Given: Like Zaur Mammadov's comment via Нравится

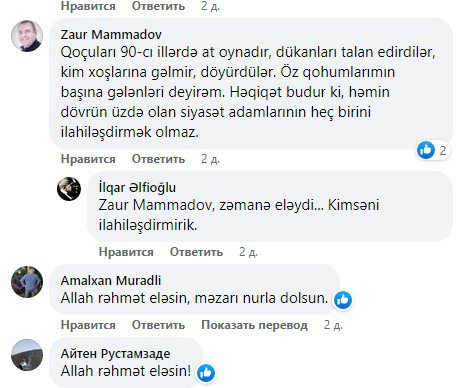Looking at the screenshot, I should (x=88, y=159).
